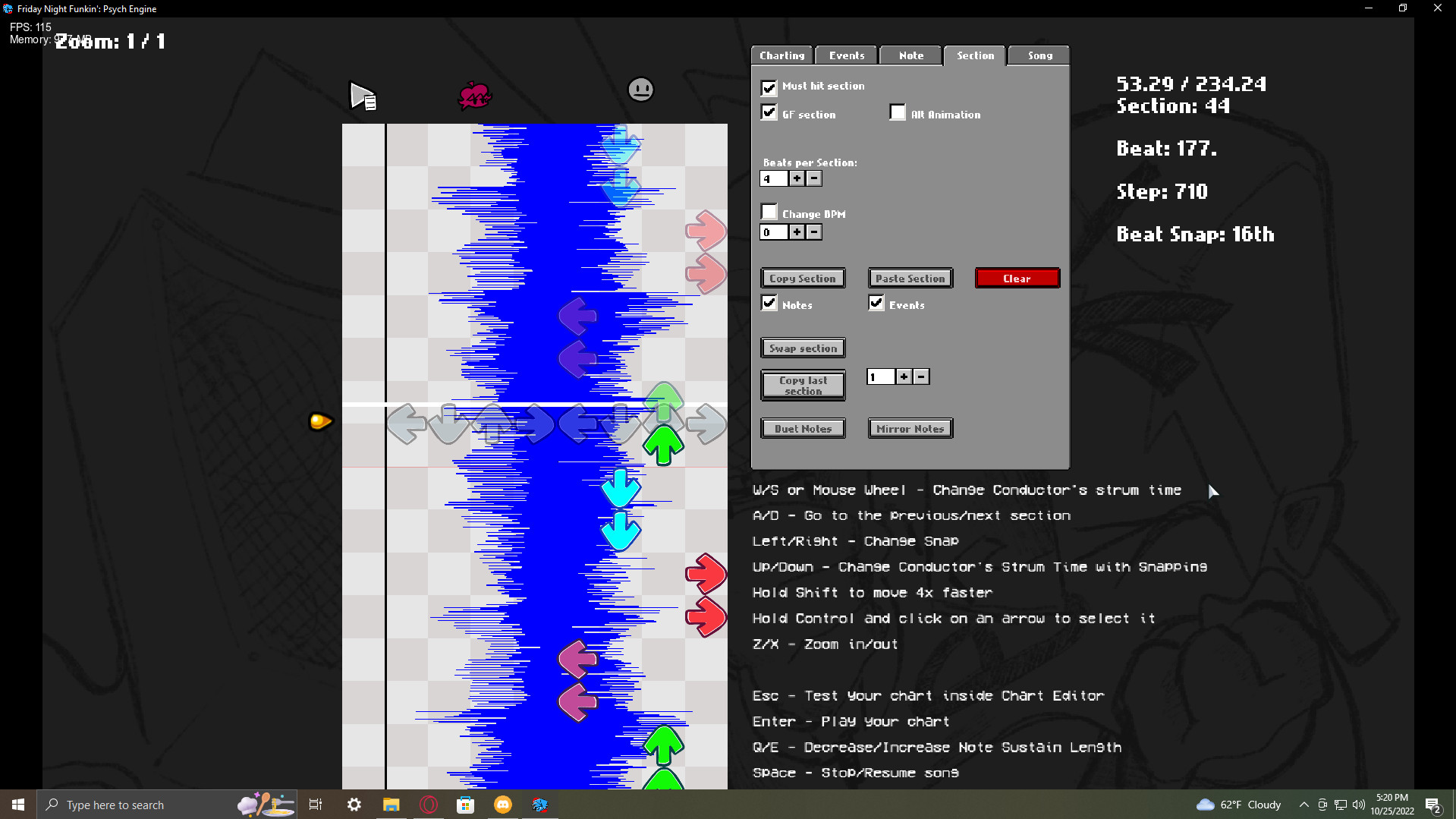Click the orange strum position marker
This screenshot has height=819, width=1456.
(x=320, y=421)
